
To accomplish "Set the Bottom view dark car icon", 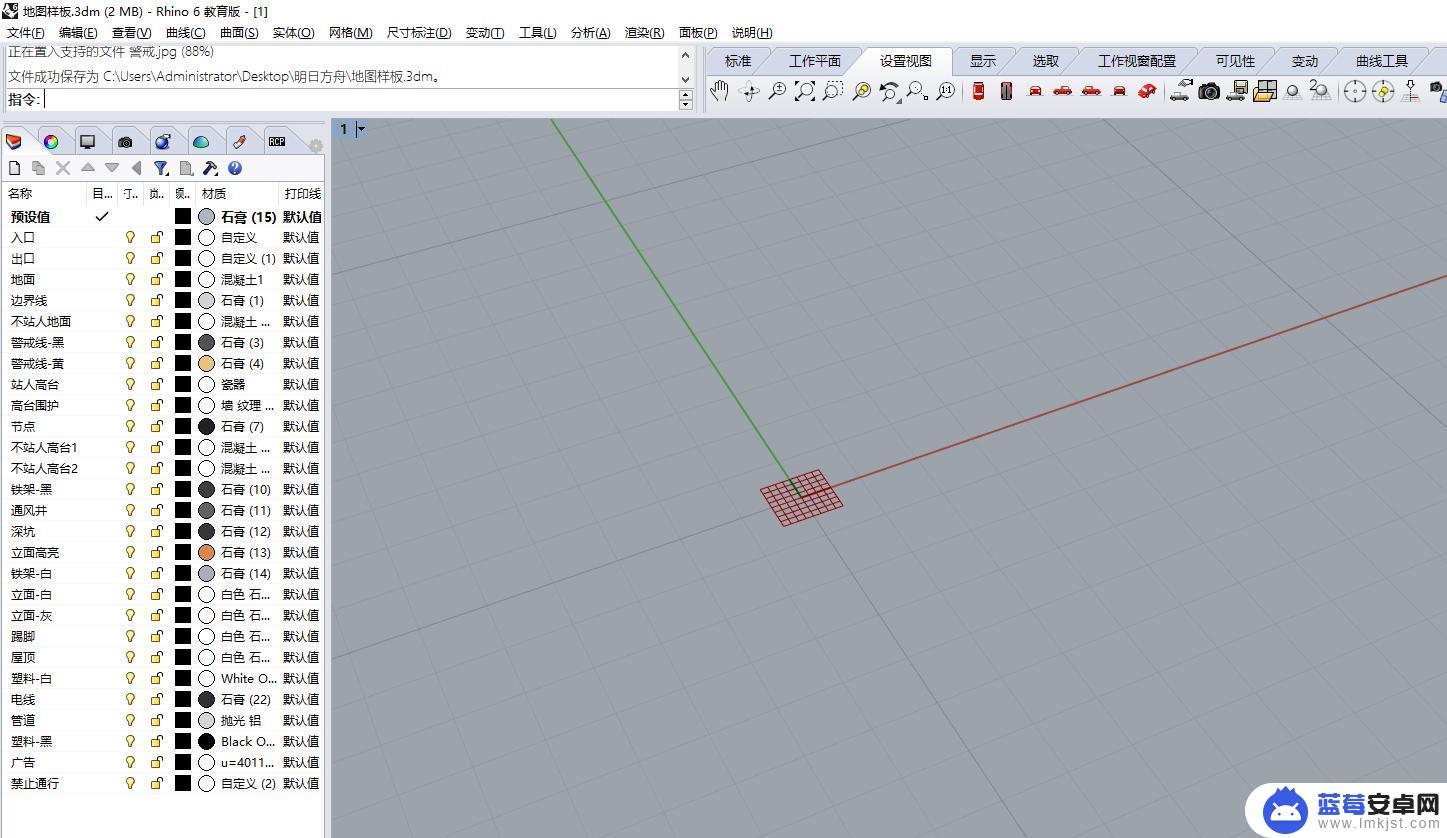I will 1007,91.
